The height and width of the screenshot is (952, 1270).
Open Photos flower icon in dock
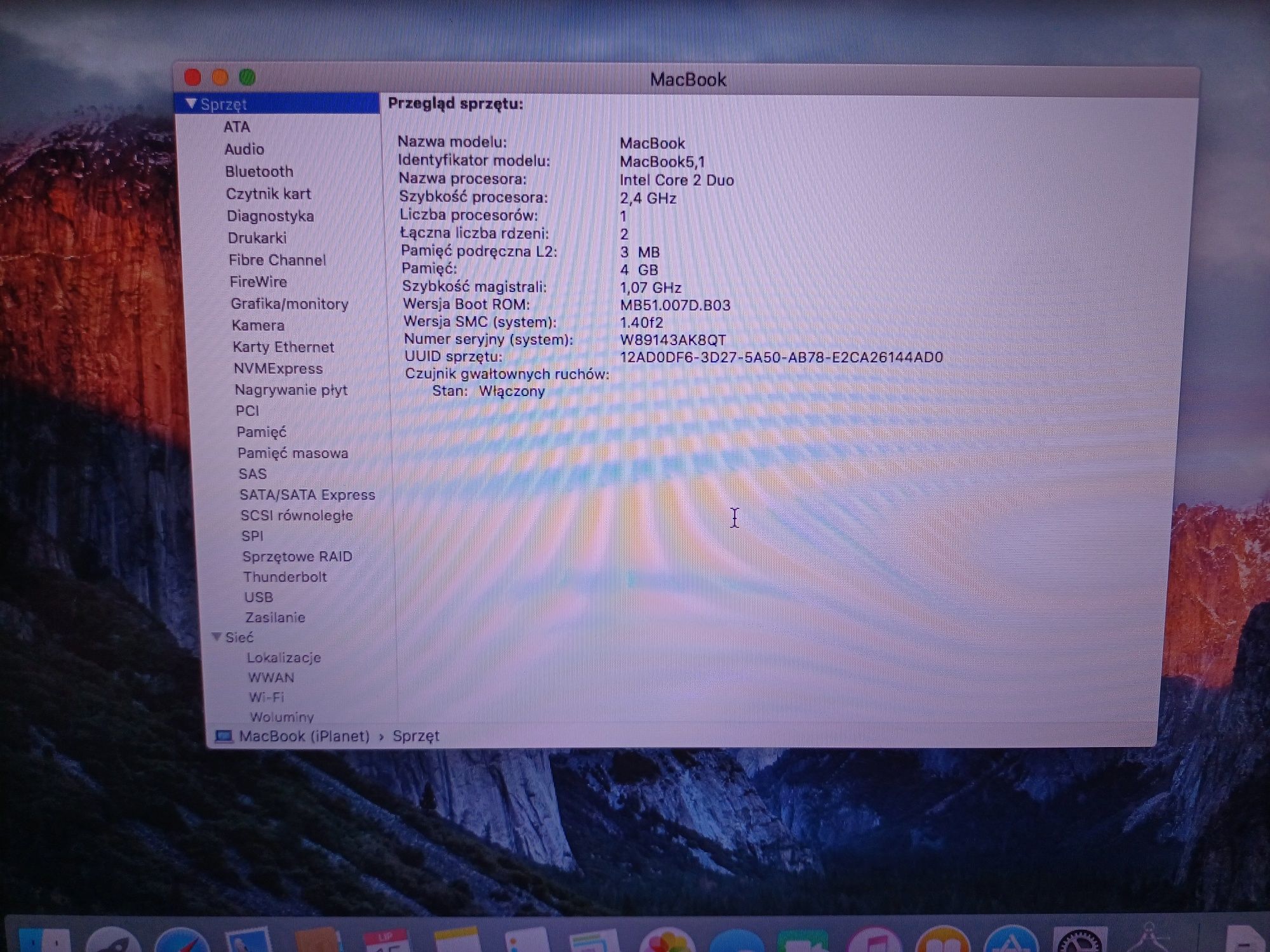[x=667, y=941]
